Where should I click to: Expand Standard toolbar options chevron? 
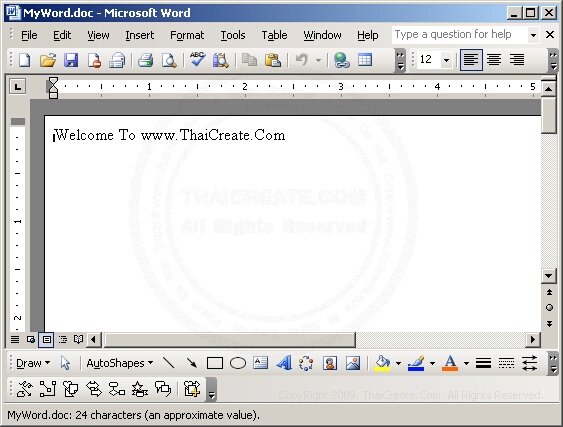(400, 61)
